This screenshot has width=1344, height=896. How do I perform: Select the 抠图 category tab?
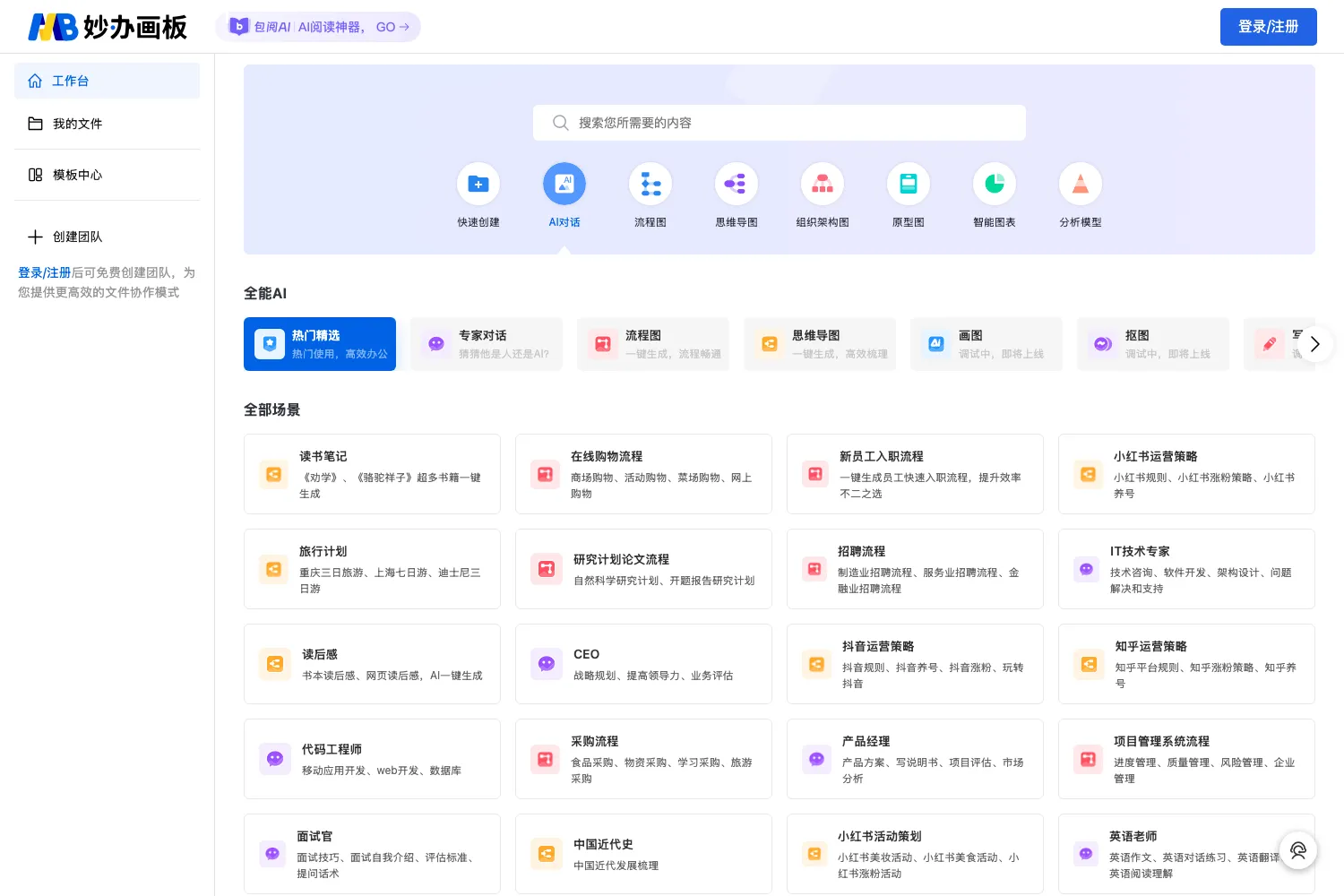(x=1153, y=344)
